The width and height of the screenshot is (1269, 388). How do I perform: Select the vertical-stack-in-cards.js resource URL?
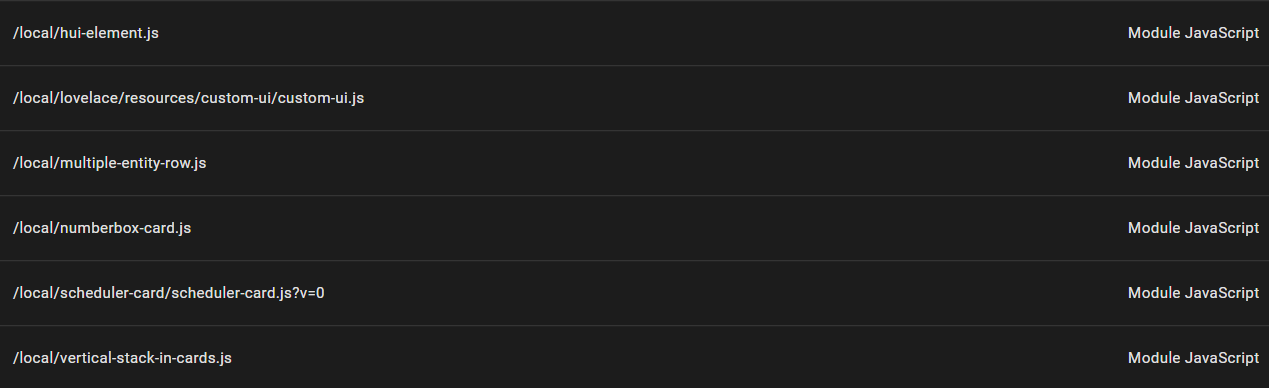(122, 358)
